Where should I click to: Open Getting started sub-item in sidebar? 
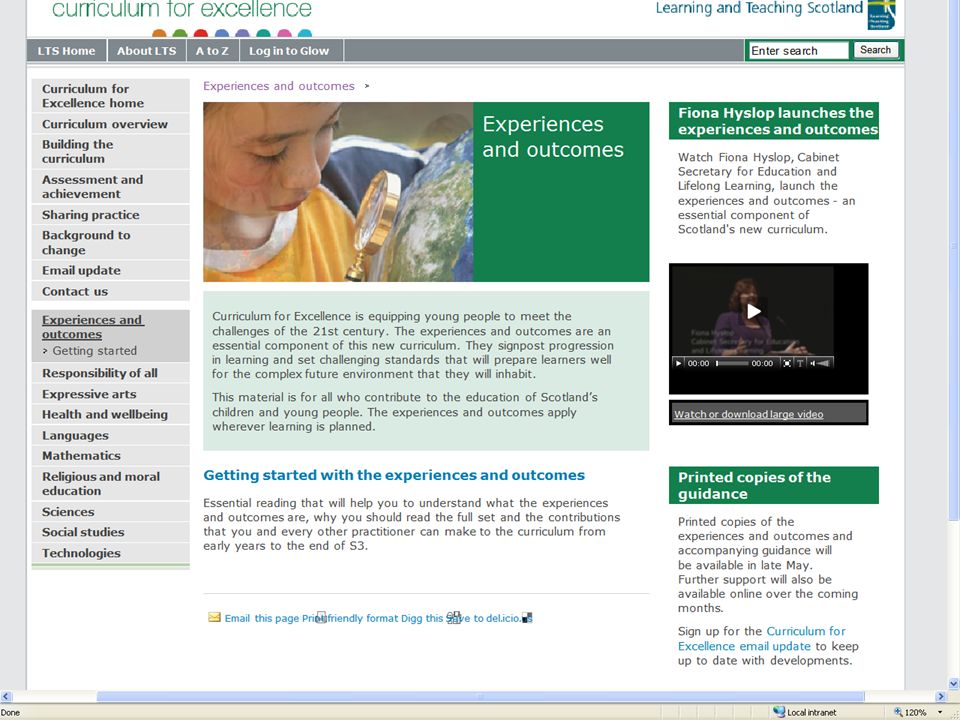[94, 351]
